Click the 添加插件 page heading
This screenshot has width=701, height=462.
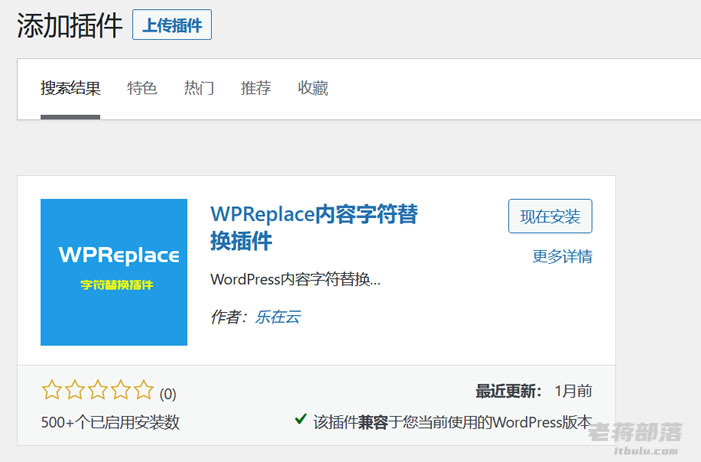click(x=70, y=25)
